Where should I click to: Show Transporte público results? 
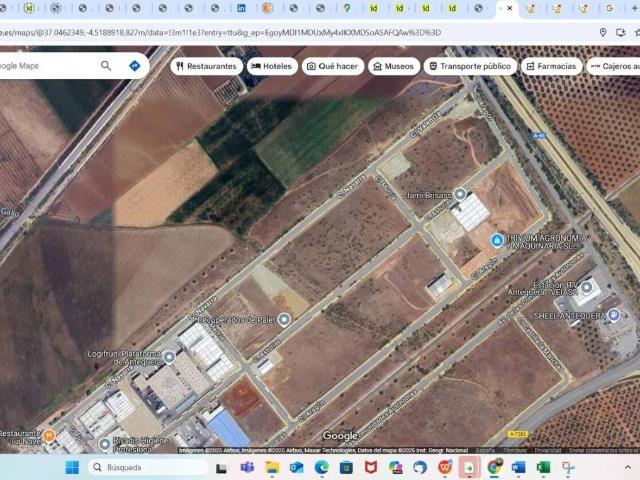pos(469,66)
